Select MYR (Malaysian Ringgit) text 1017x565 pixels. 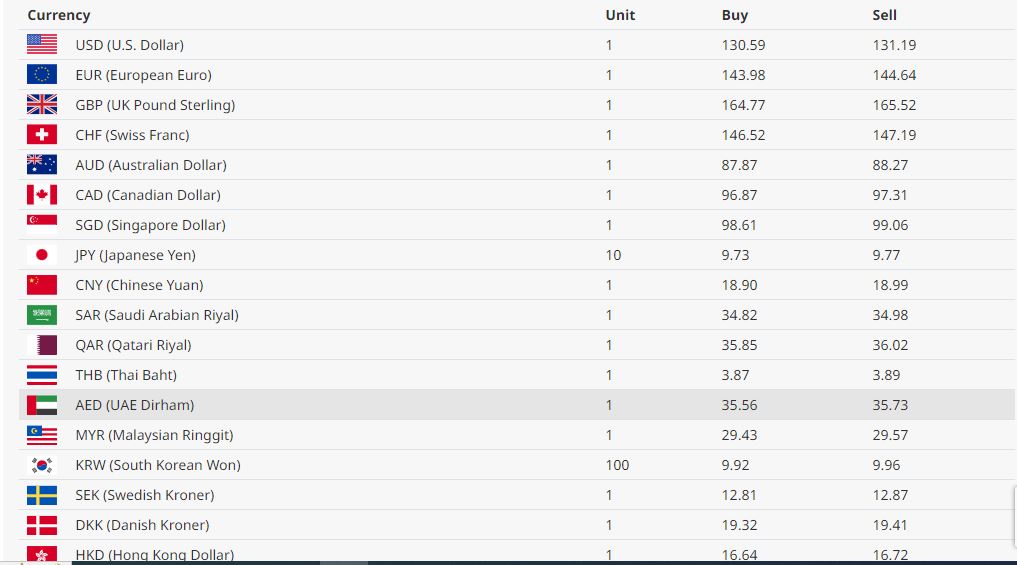[154, 435]
